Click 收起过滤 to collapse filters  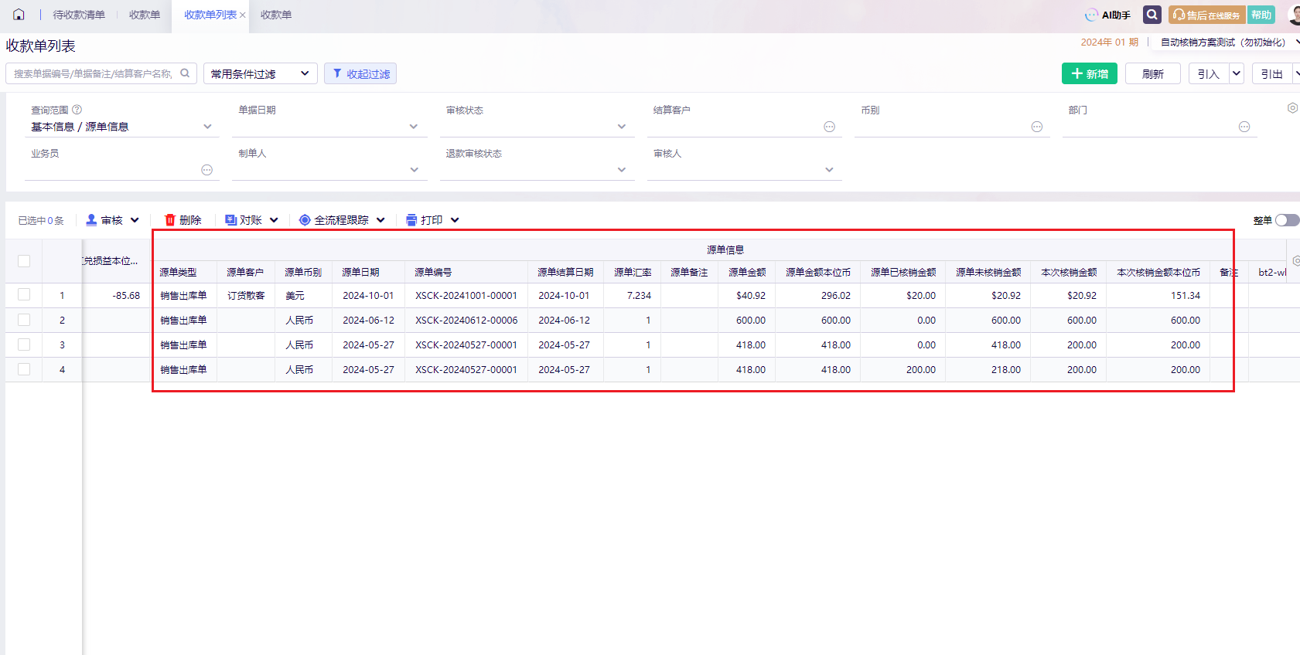(x=360, y=74)
